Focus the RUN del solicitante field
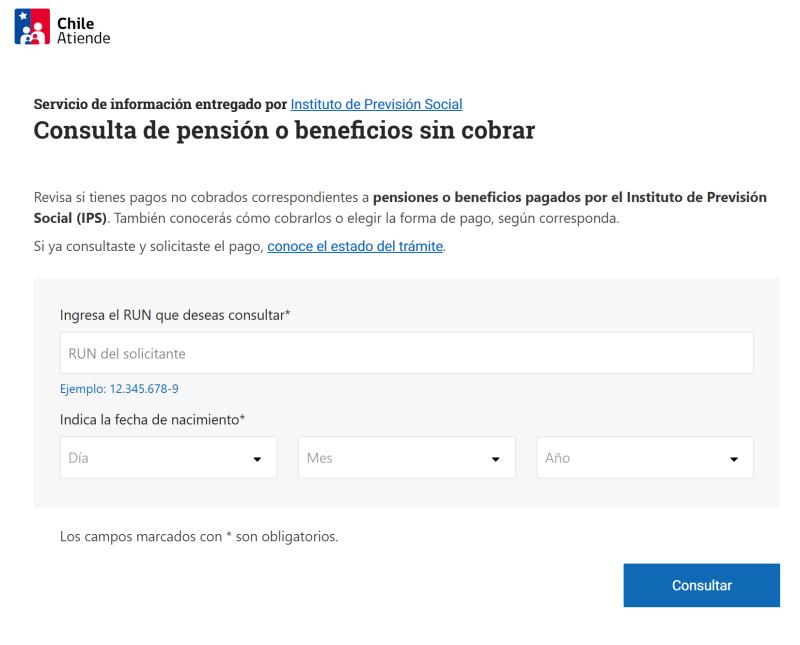Image resolution: width=800 pixels, height=645 pixels. (x=406, y=353)
